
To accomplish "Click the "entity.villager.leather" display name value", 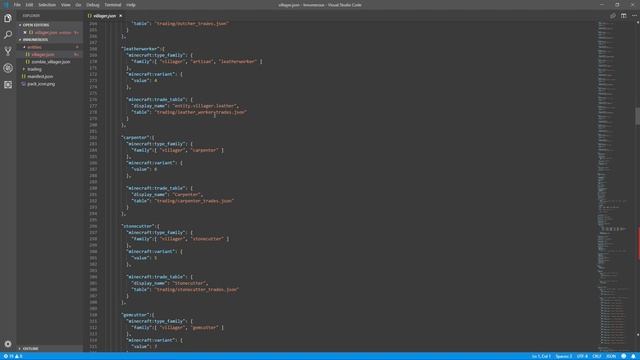I will pyautogui.click(x=205, y=106).
